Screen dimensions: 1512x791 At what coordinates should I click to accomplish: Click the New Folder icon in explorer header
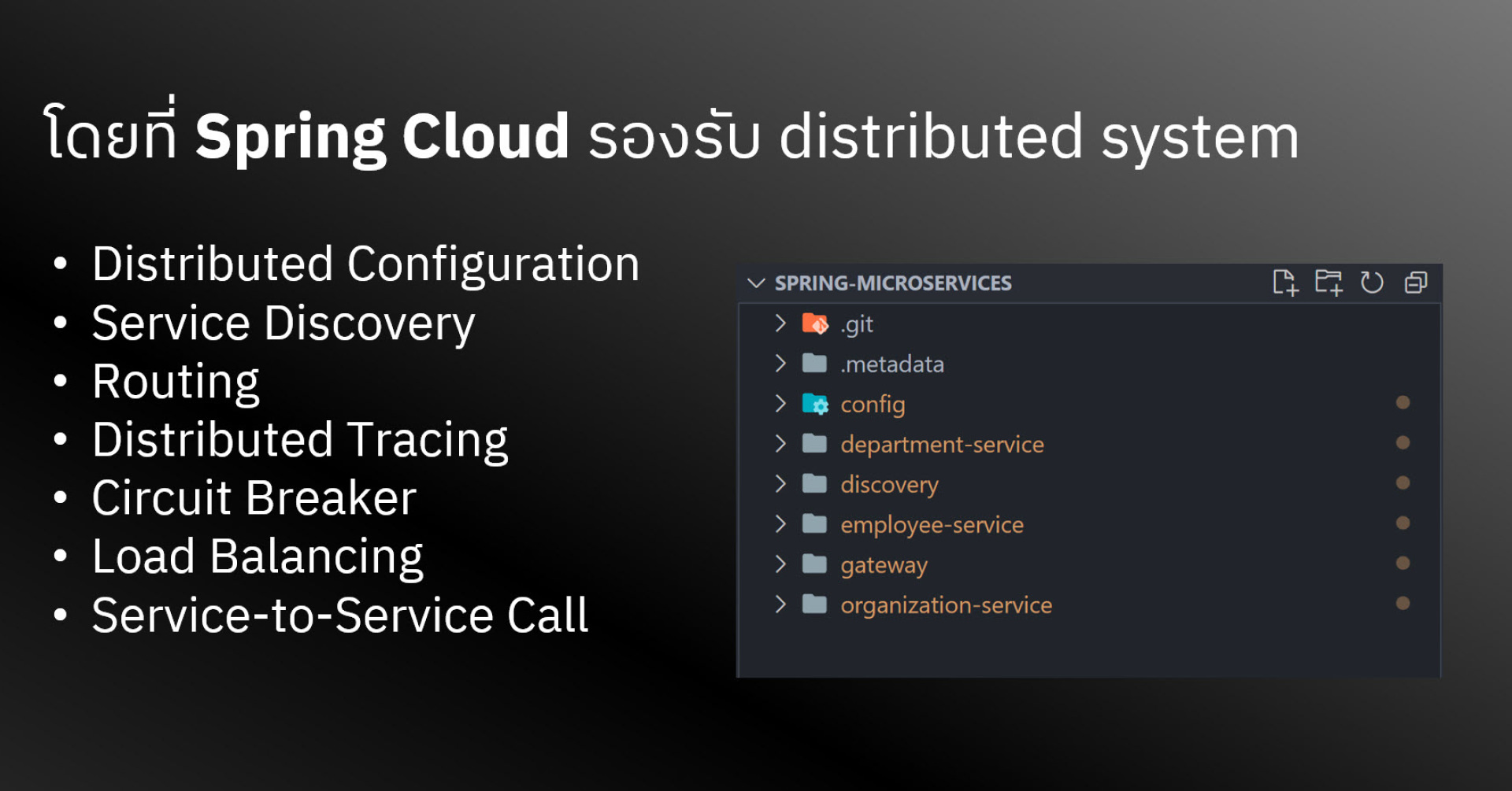(x=1329, y=282)
